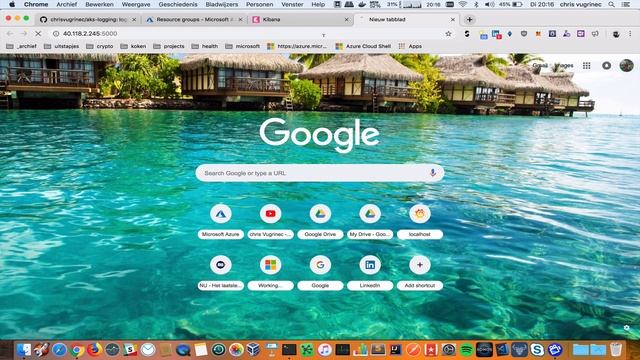Open the Chrome three-dot menu

pyautogui.click(x=630, y=33)
